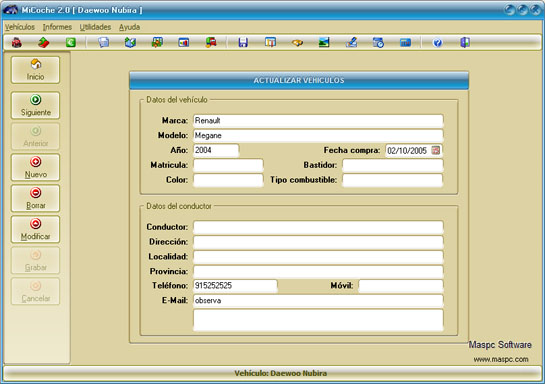This screenshot has width=545, height=384.
Task: Click the Anterior button in the sidebar
Action: pyautogui.click(x=35, y=136)
